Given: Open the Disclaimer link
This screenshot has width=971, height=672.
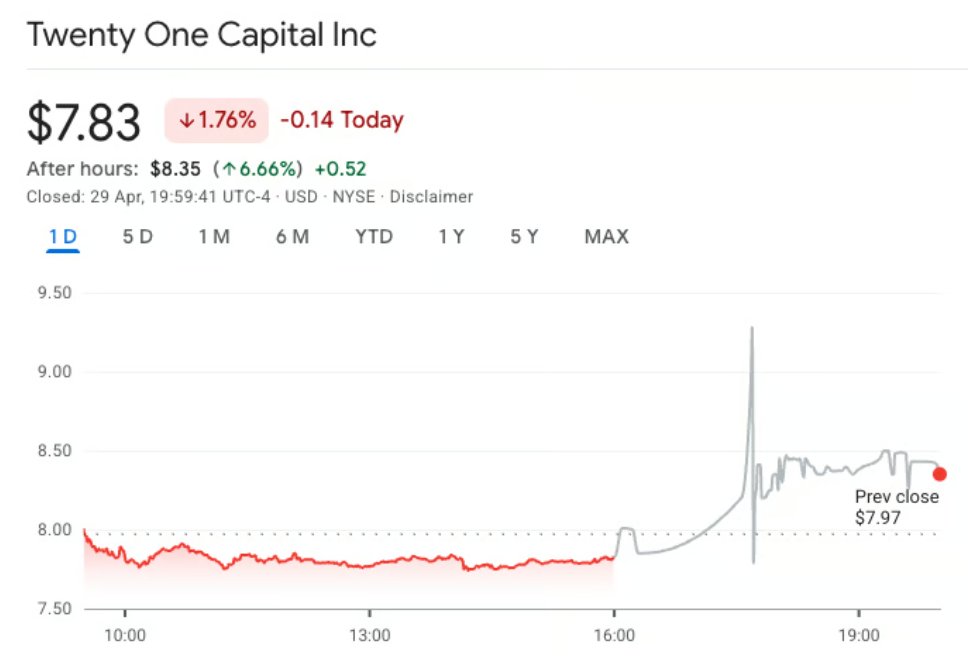Looking at the screenshot, I should (431, 197).
